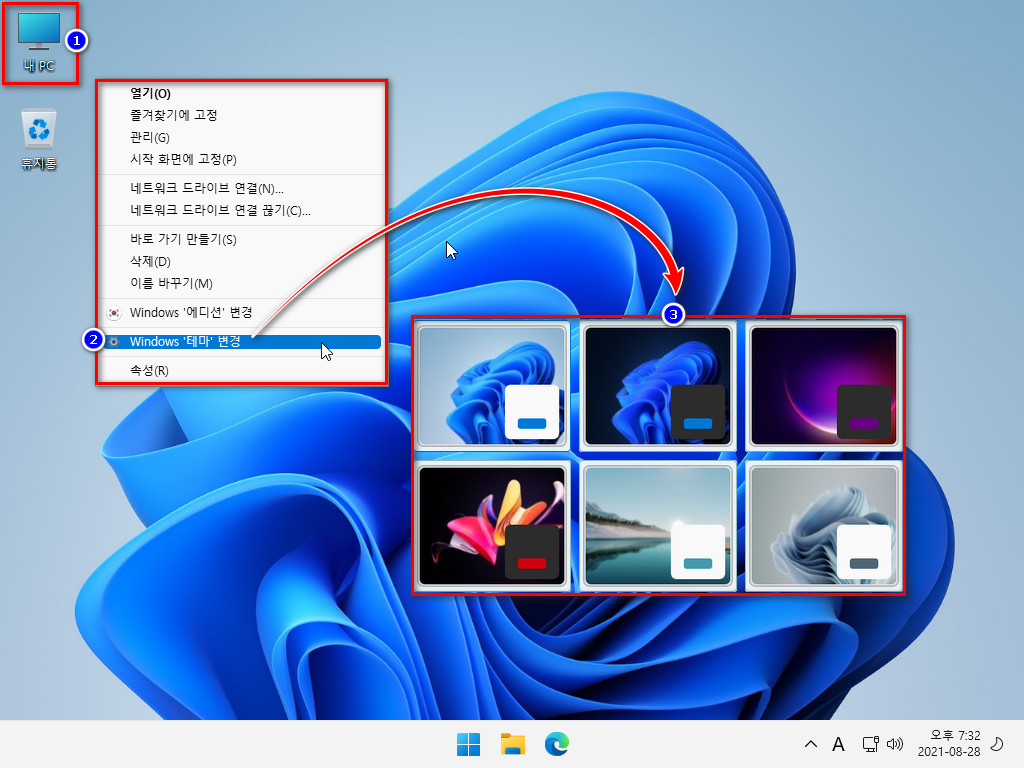Viewport: 1024px width, 768px height.
Task: Open the Windows Start button
Action: click(x=468, y=744)
